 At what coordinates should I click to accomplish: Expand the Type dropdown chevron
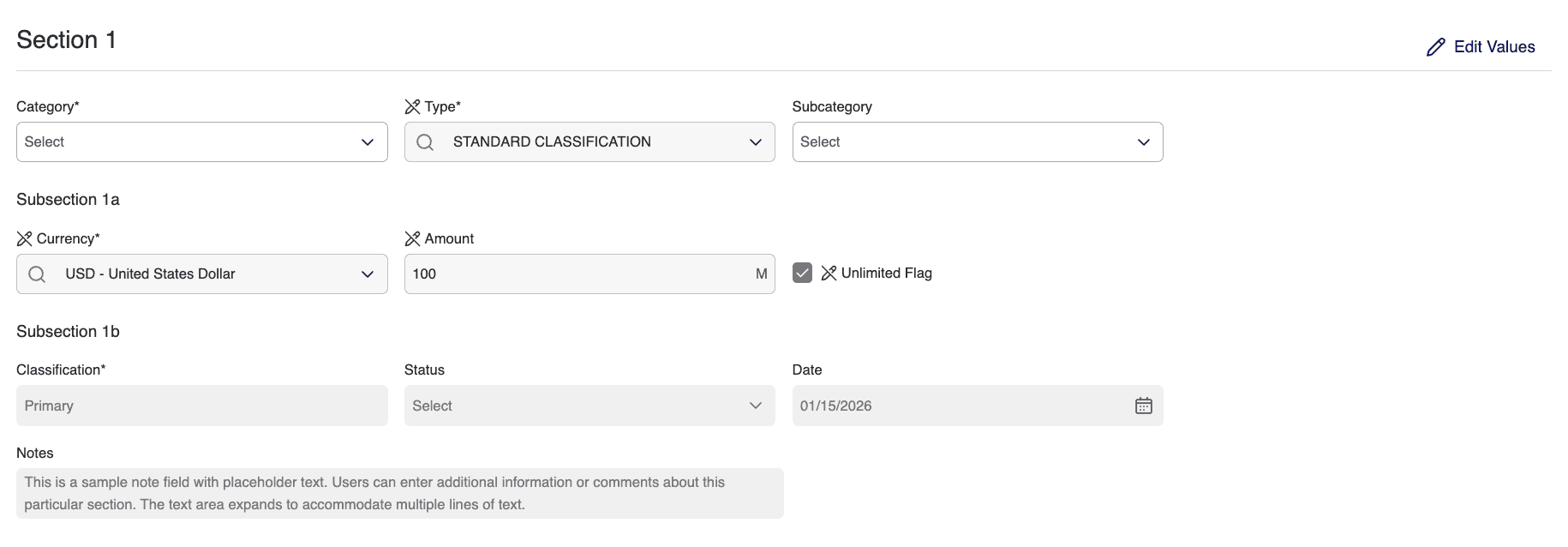[x=755, y=142]
